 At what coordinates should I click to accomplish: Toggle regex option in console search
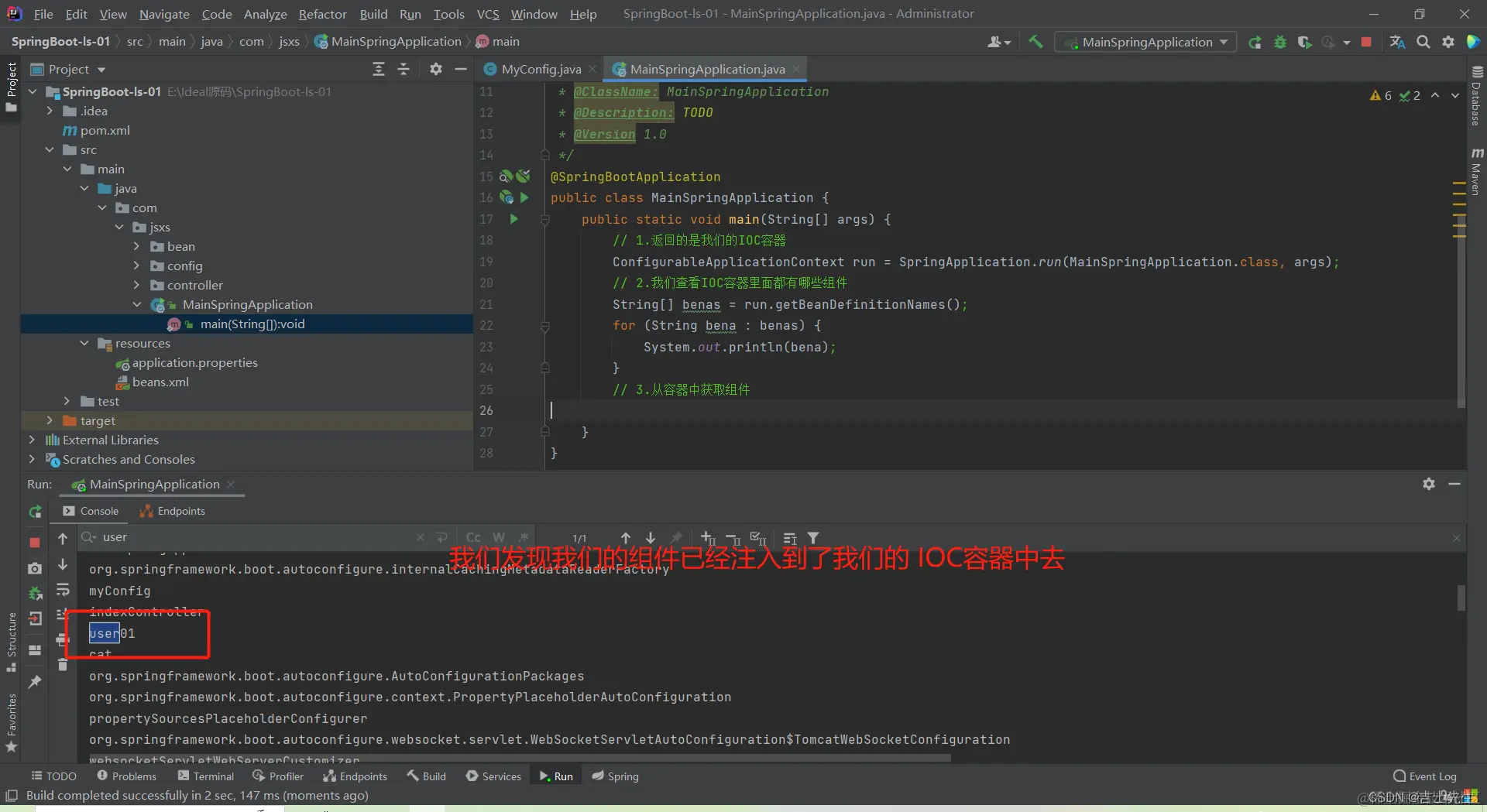coord(524,537)
